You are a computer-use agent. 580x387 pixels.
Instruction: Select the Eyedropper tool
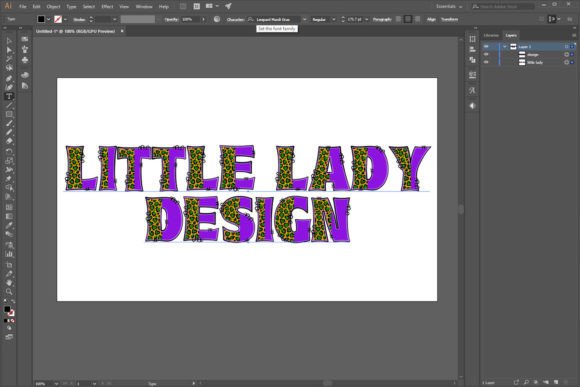pyautogui.click(x=9, y=225)
